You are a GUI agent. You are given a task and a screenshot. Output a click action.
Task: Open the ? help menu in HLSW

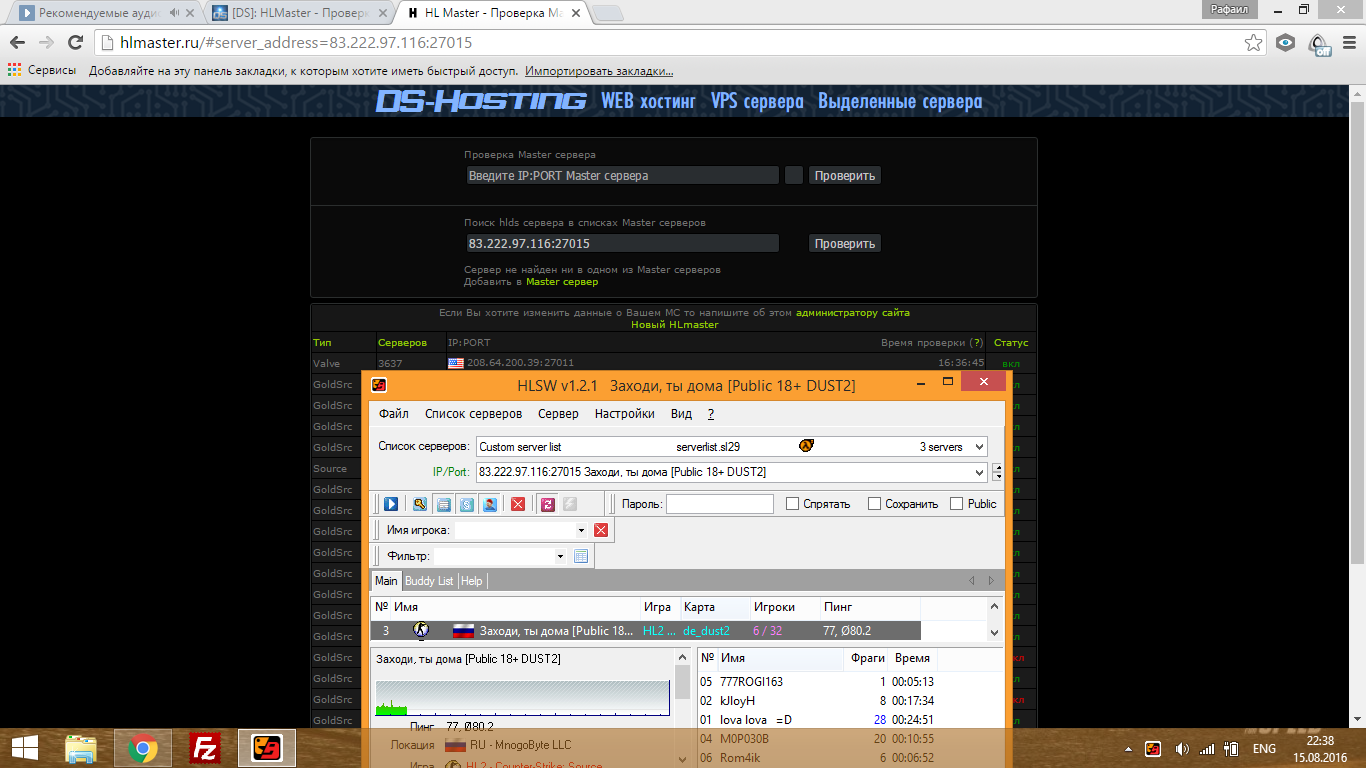pos(711,414)
